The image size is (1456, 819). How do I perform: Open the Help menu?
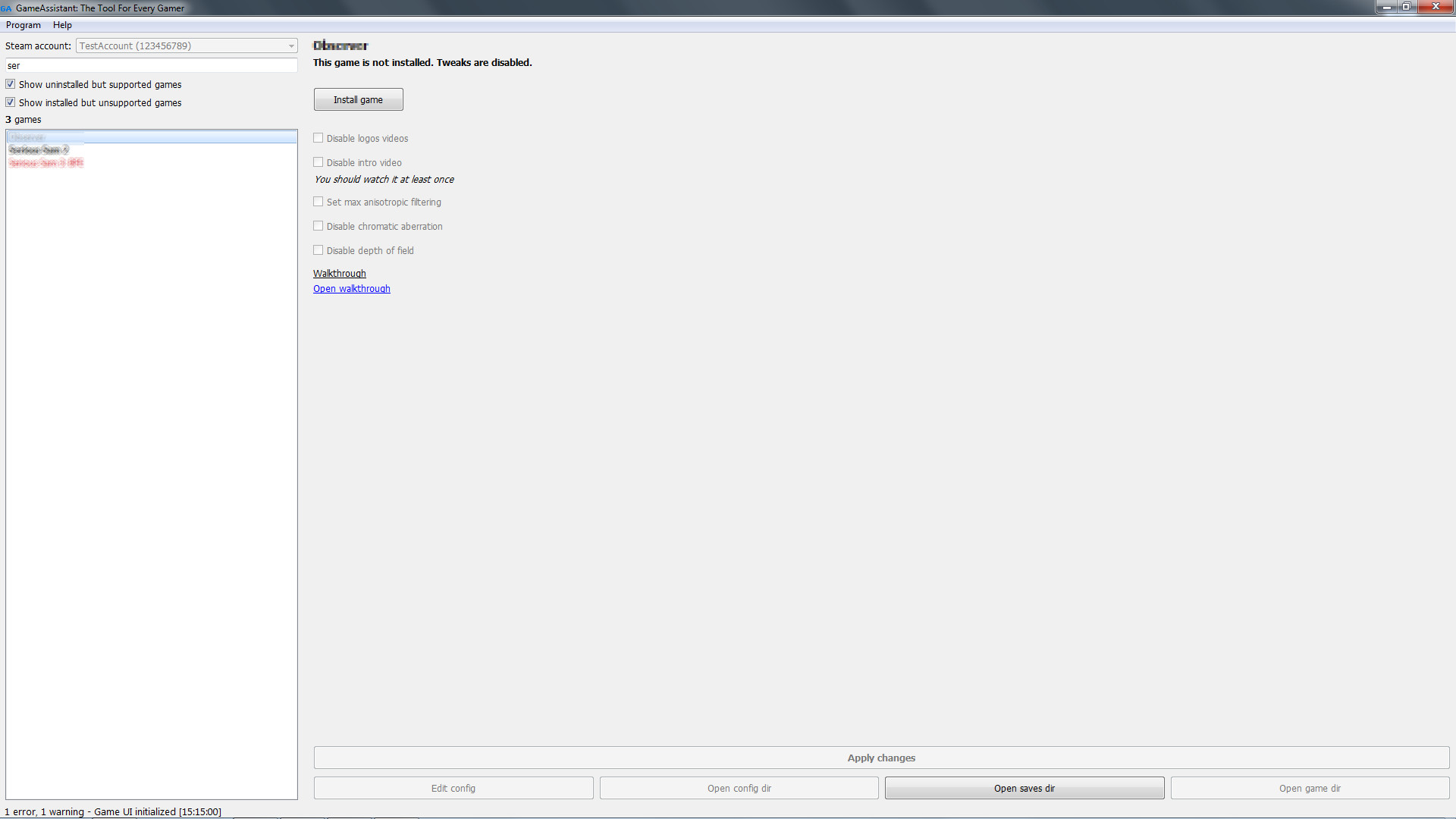pos(62,25)
